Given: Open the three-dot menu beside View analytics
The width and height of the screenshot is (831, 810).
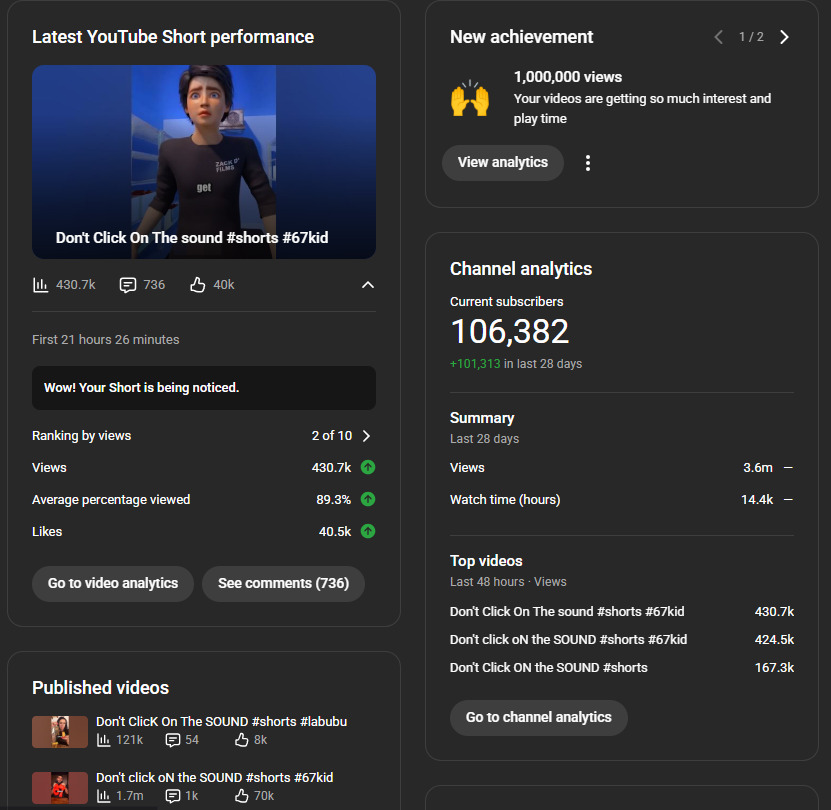Looking at the screenshot, I should tap(588, 163).
